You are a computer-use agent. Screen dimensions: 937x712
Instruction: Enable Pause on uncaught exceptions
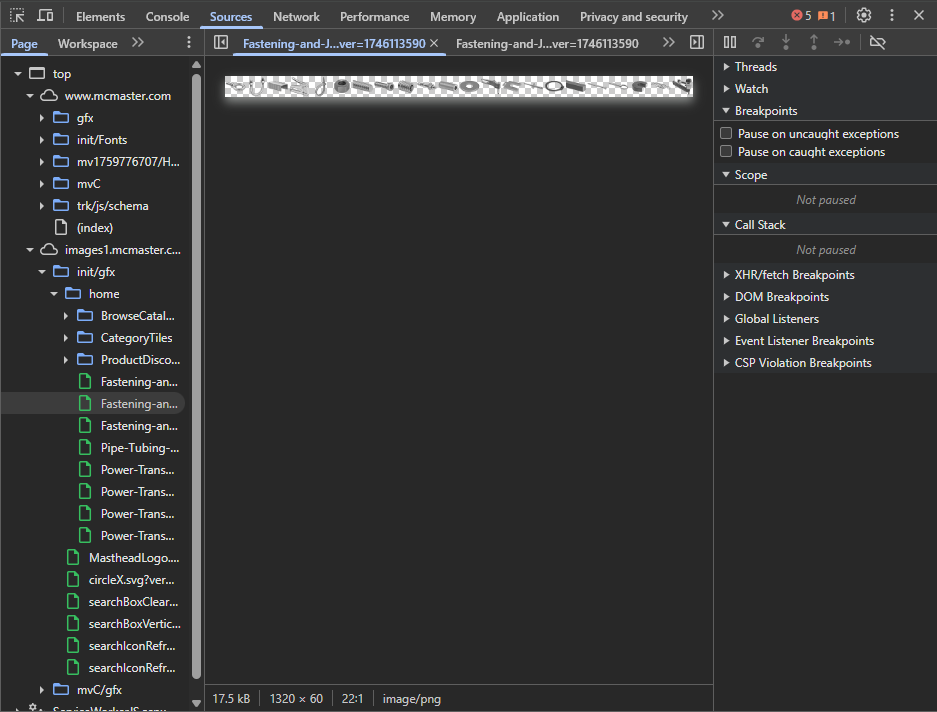727,133
